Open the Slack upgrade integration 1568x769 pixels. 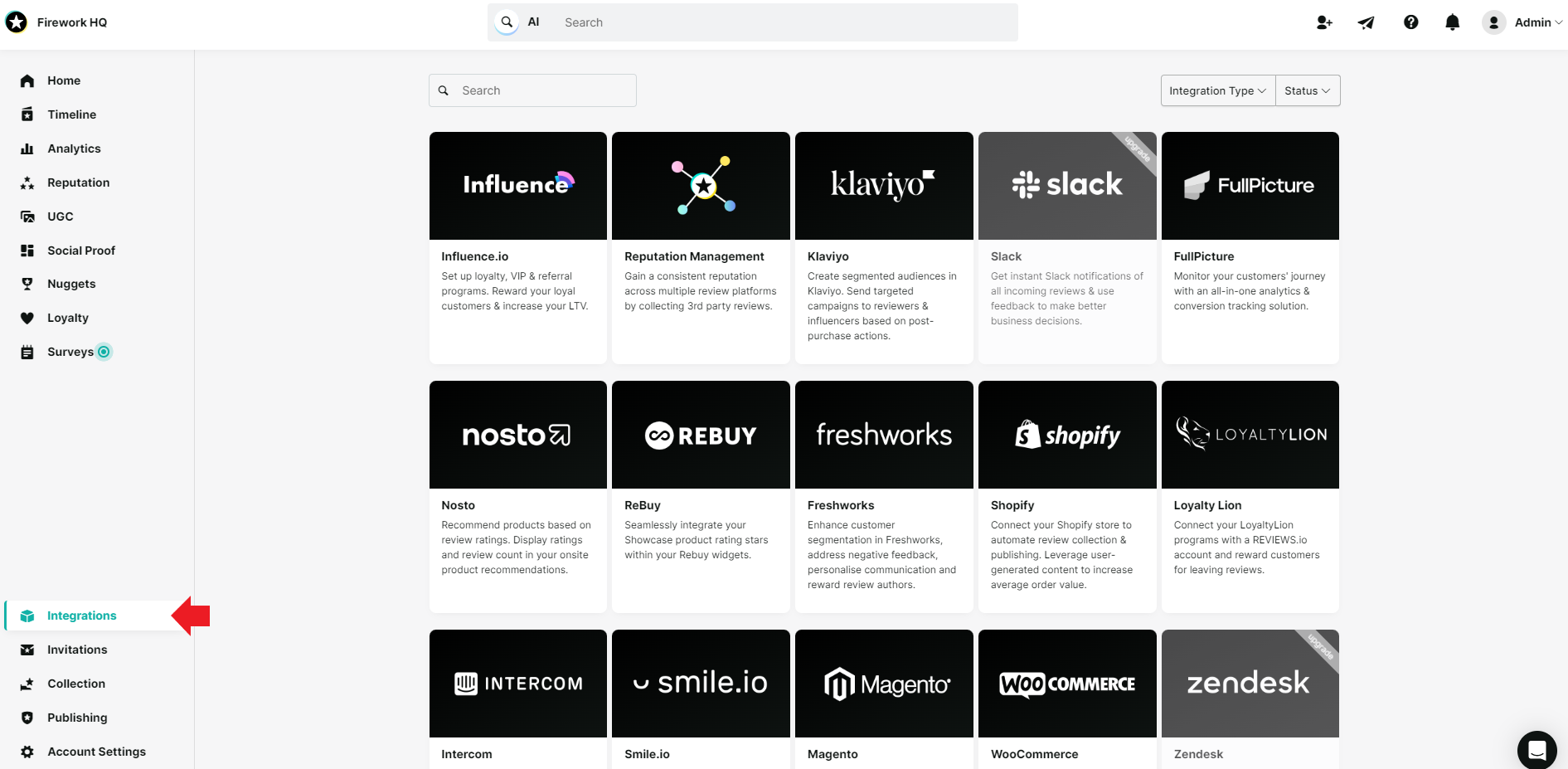(1066, 249)
